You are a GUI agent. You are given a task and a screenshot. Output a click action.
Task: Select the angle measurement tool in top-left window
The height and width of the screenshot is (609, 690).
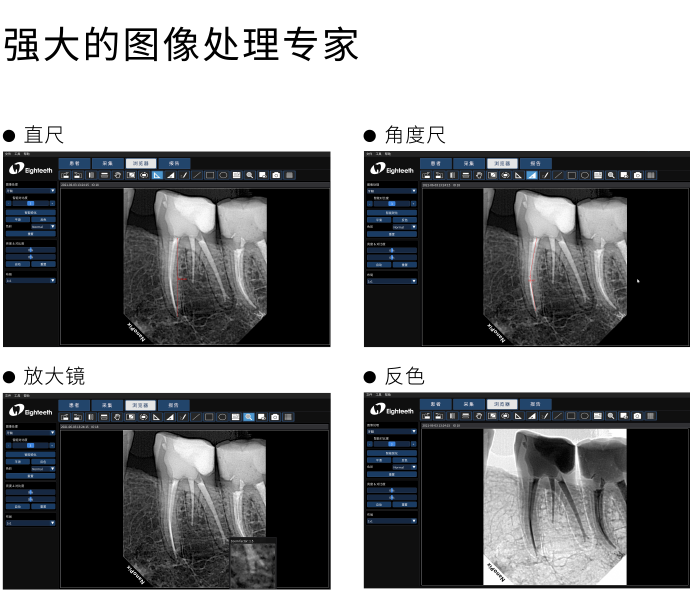point(158,175)
